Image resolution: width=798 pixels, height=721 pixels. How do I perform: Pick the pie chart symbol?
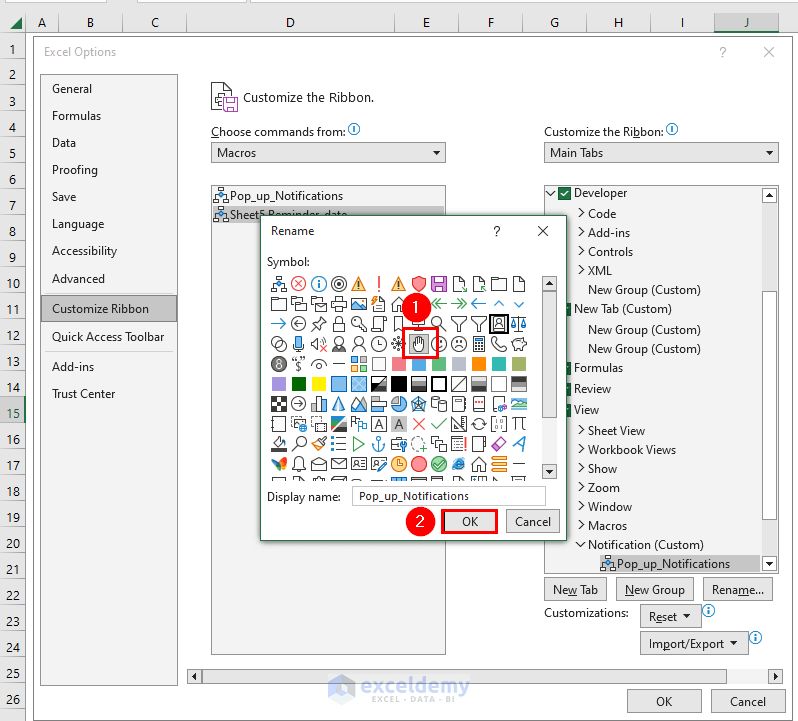point(398,404)
